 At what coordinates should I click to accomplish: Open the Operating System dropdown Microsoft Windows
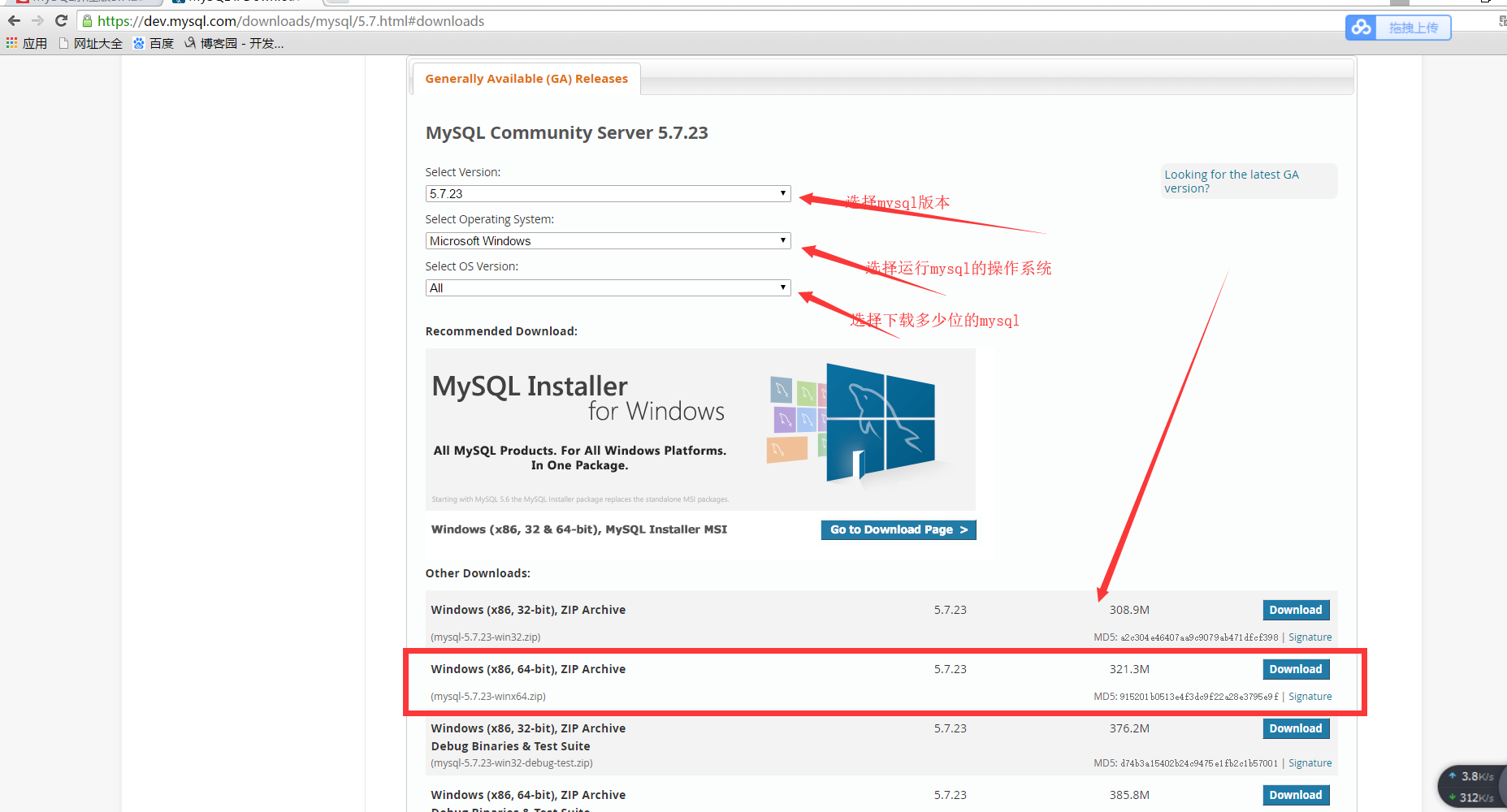coord(608,241)
